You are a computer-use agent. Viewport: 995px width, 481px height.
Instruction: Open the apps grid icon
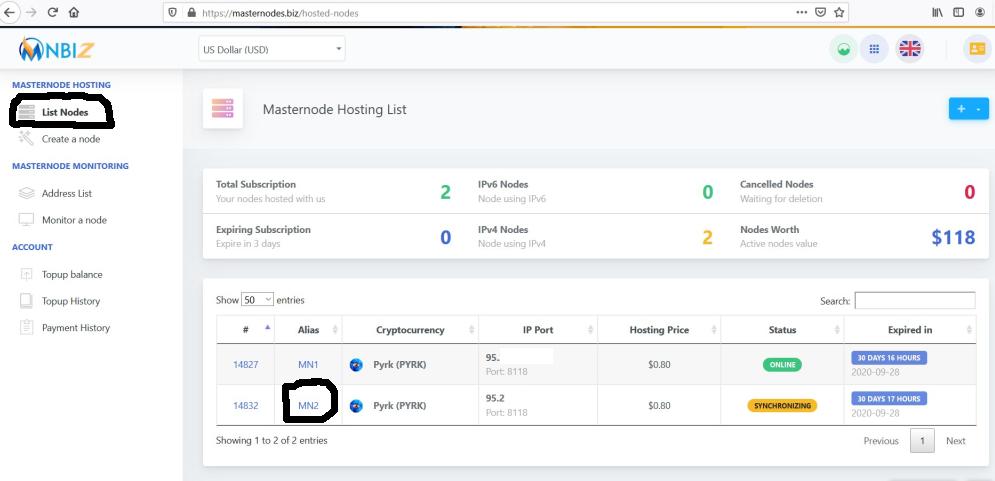(874, 49)
